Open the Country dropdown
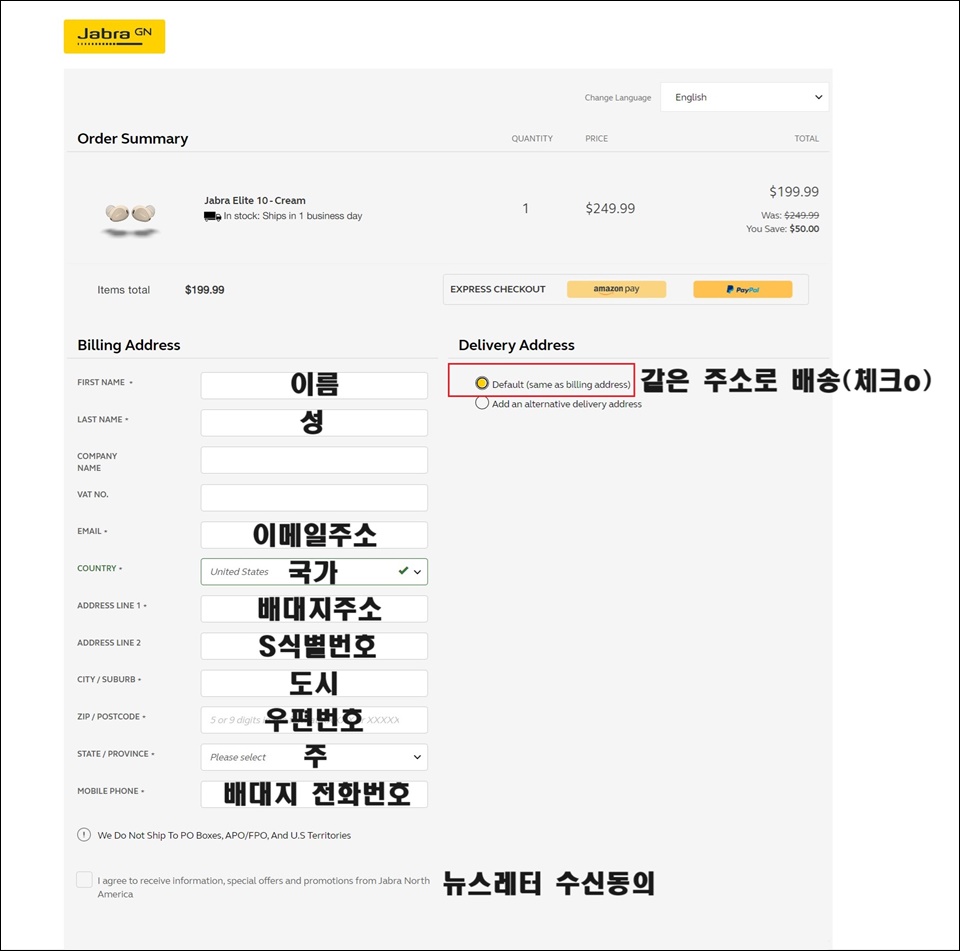Viewport: 960px width, 951px height. (314, 571)
